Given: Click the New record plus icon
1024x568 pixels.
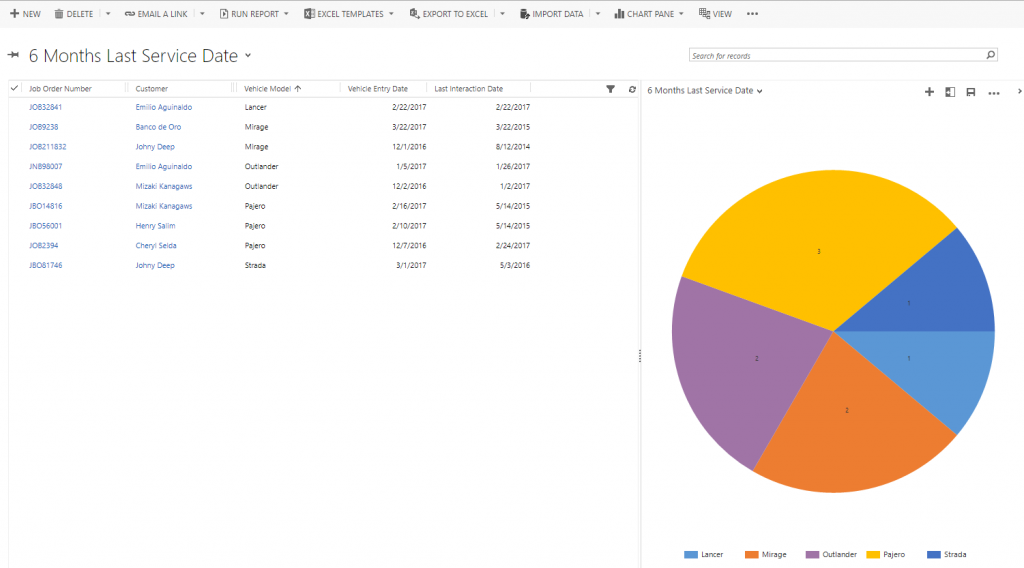Looking at the screenshot, I should [x=14, y=14].
